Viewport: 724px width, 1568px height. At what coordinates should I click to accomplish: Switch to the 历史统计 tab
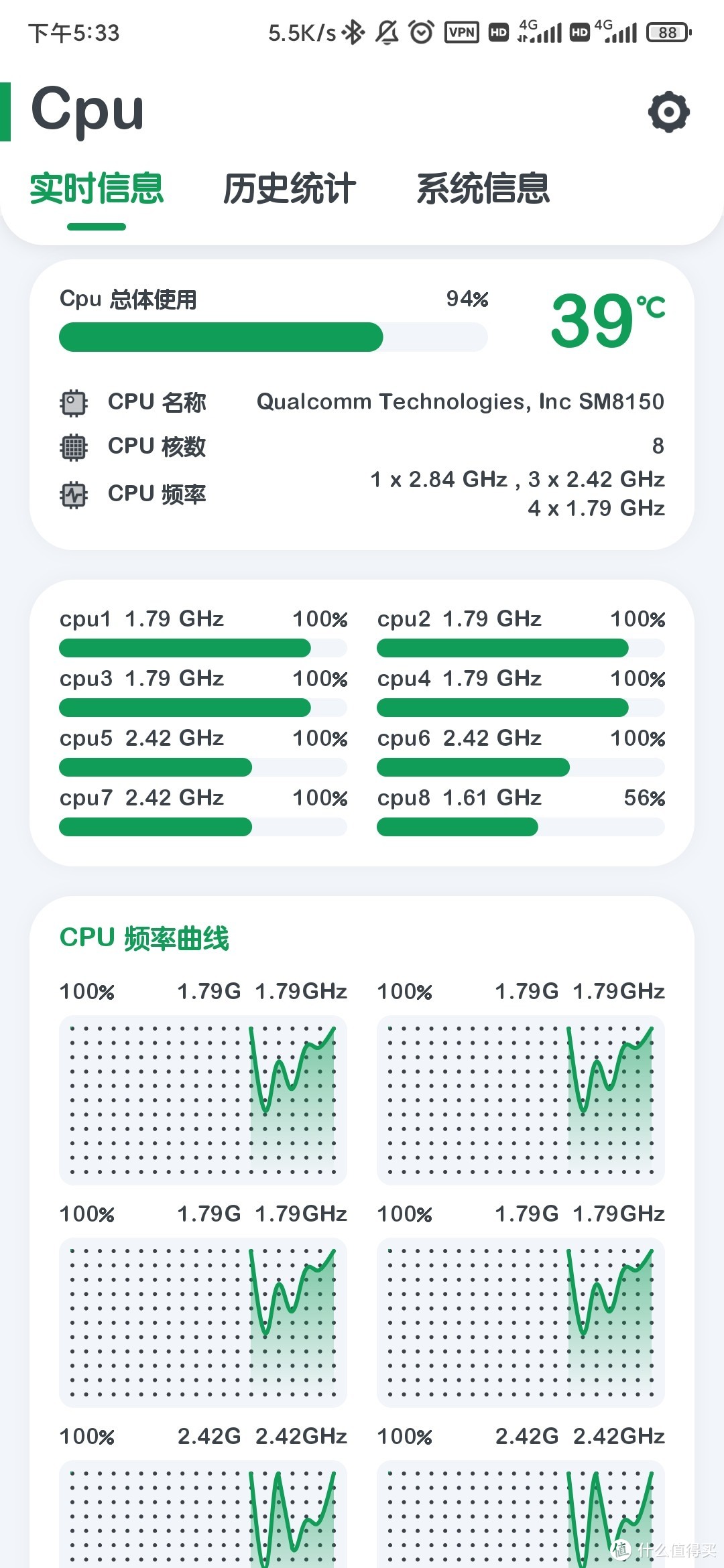[290, 188]
